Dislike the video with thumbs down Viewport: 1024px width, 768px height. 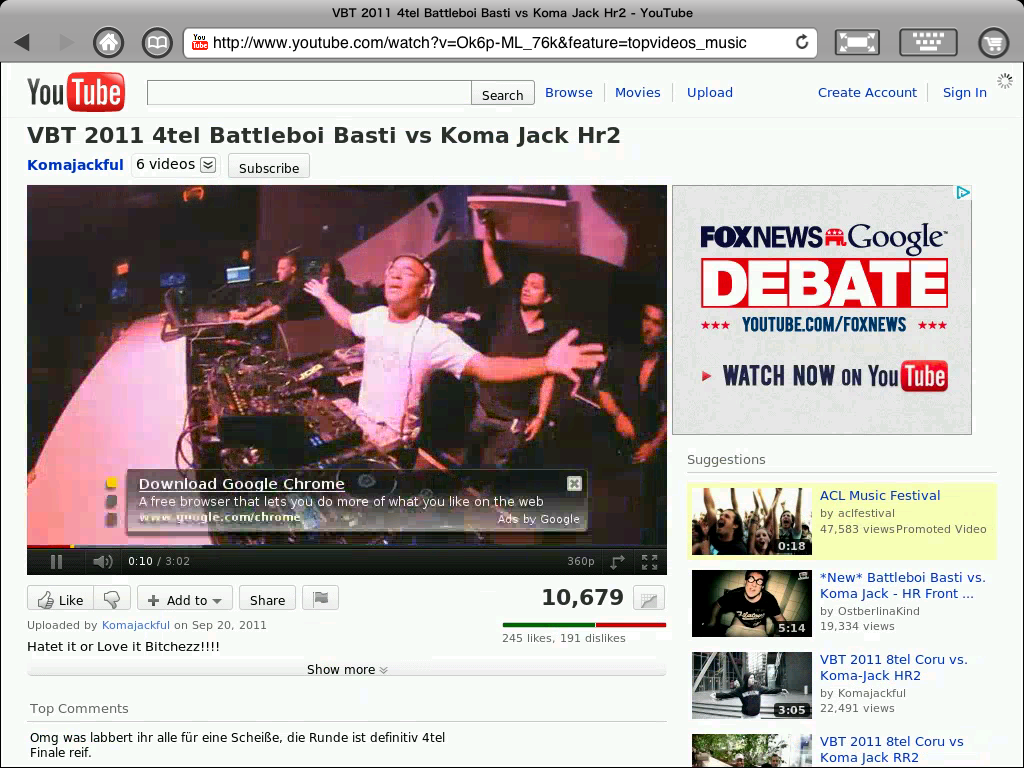[x=110, y=598]
